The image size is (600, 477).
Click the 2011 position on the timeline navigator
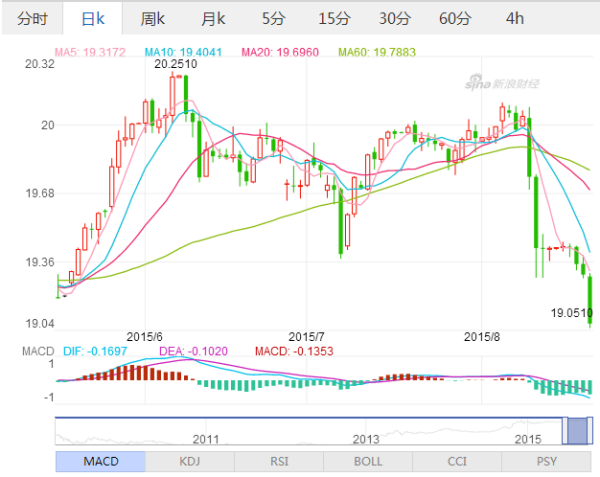[x=206, y=438]
